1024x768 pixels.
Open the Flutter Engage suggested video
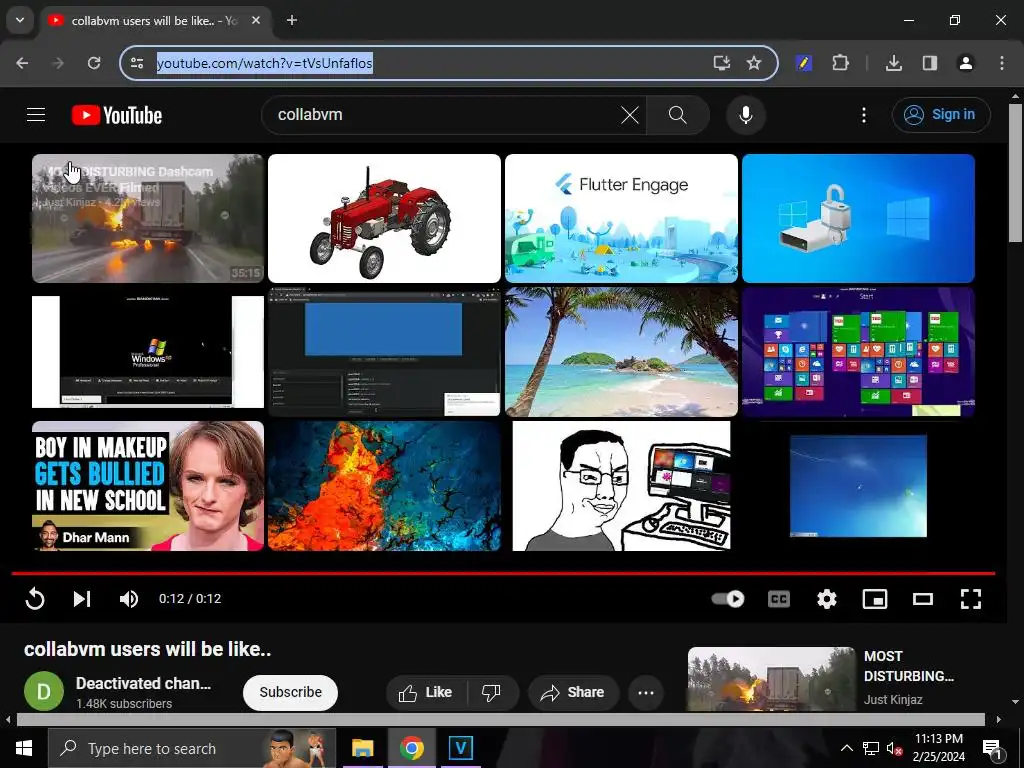pyautogui.click(x=621, y=218)
